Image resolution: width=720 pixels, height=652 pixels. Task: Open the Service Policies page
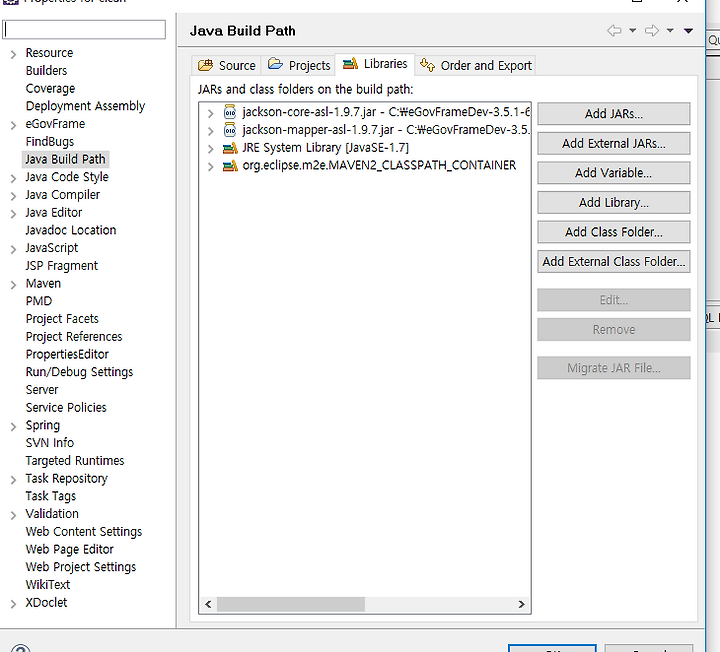tap(66, 407)
